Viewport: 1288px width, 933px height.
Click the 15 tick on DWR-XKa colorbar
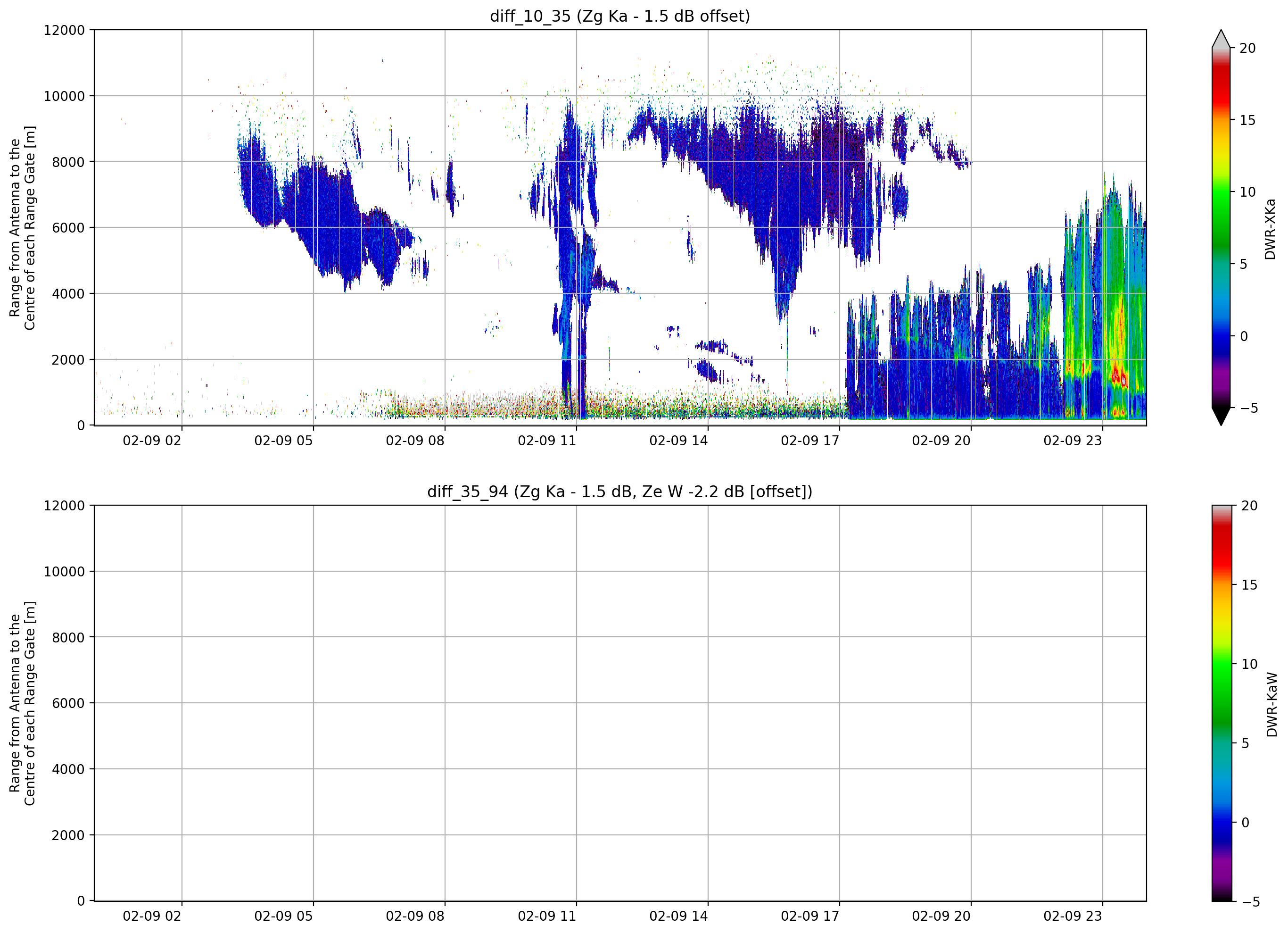(1247, 120)
